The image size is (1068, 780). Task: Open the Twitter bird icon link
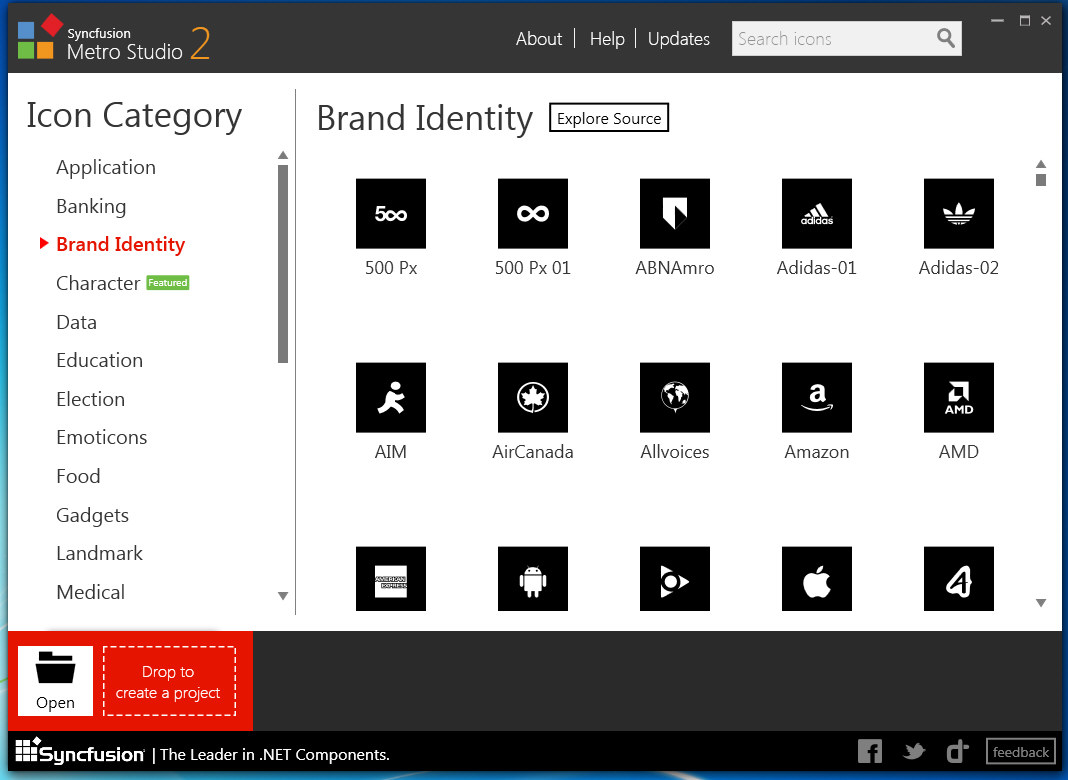(913, 751)
